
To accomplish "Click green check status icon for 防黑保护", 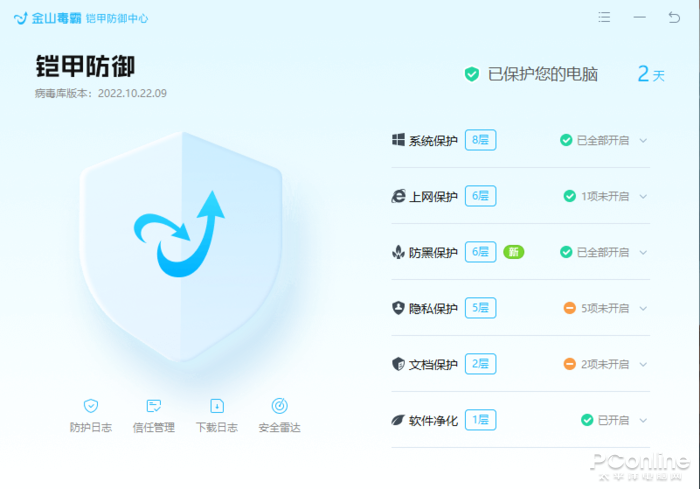I will tap(566, 252).
